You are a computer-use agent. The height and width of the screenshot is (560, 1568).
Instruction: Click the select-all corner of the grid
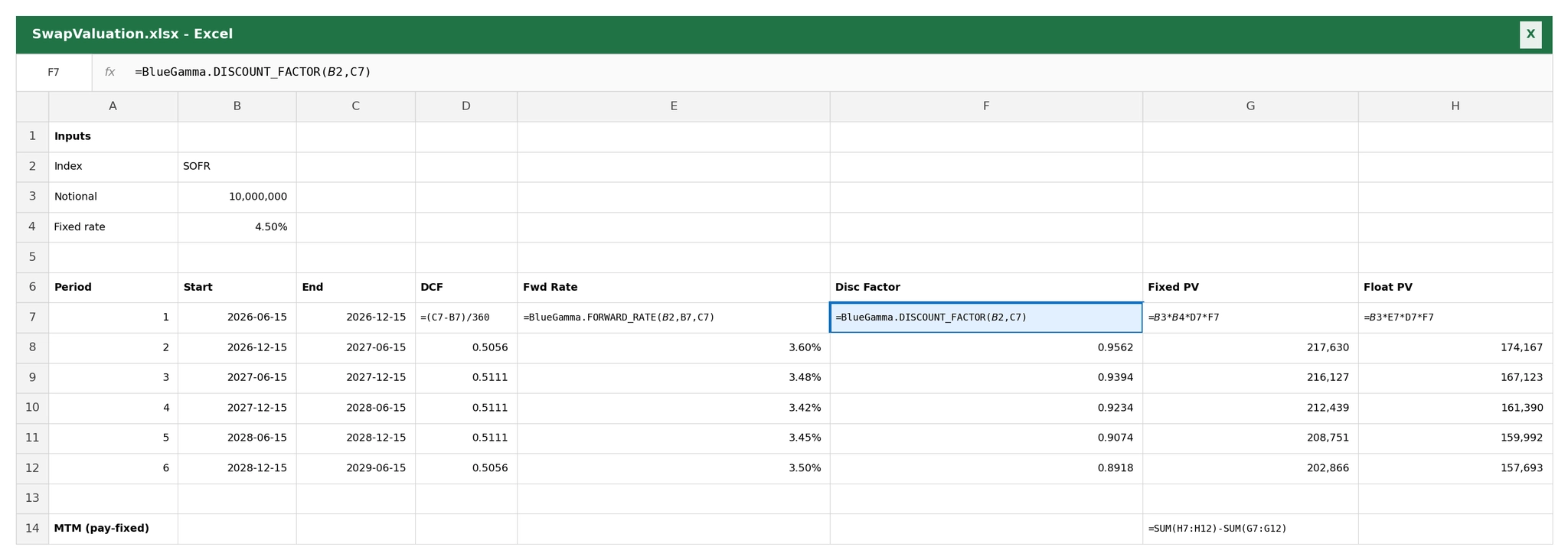click(x=32, y=106)
